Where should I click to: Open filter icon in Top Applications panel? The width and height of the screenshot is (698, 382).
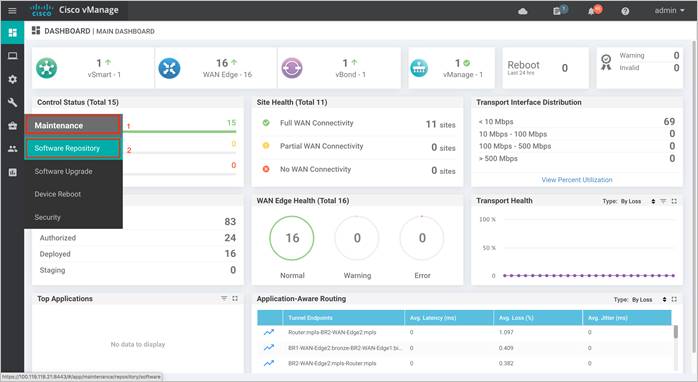point(224,298)
